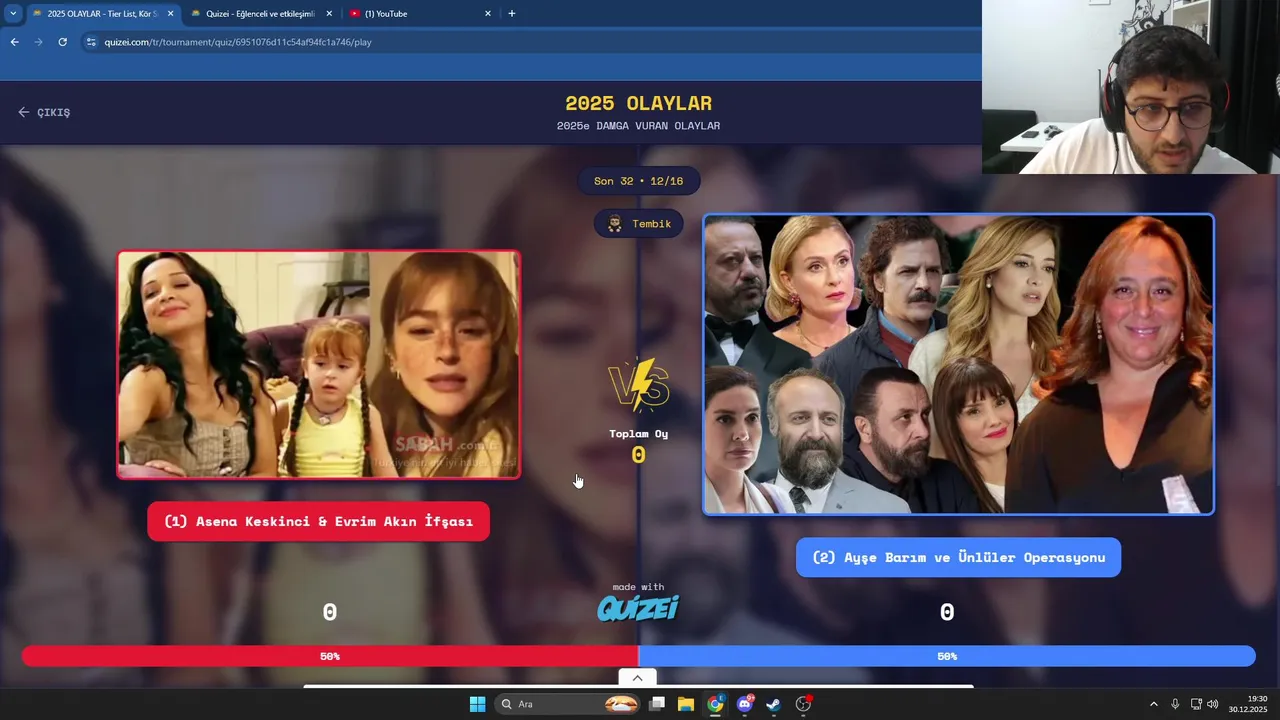
Task: Close the Quizei tab
Action: (x=329, y=14)
